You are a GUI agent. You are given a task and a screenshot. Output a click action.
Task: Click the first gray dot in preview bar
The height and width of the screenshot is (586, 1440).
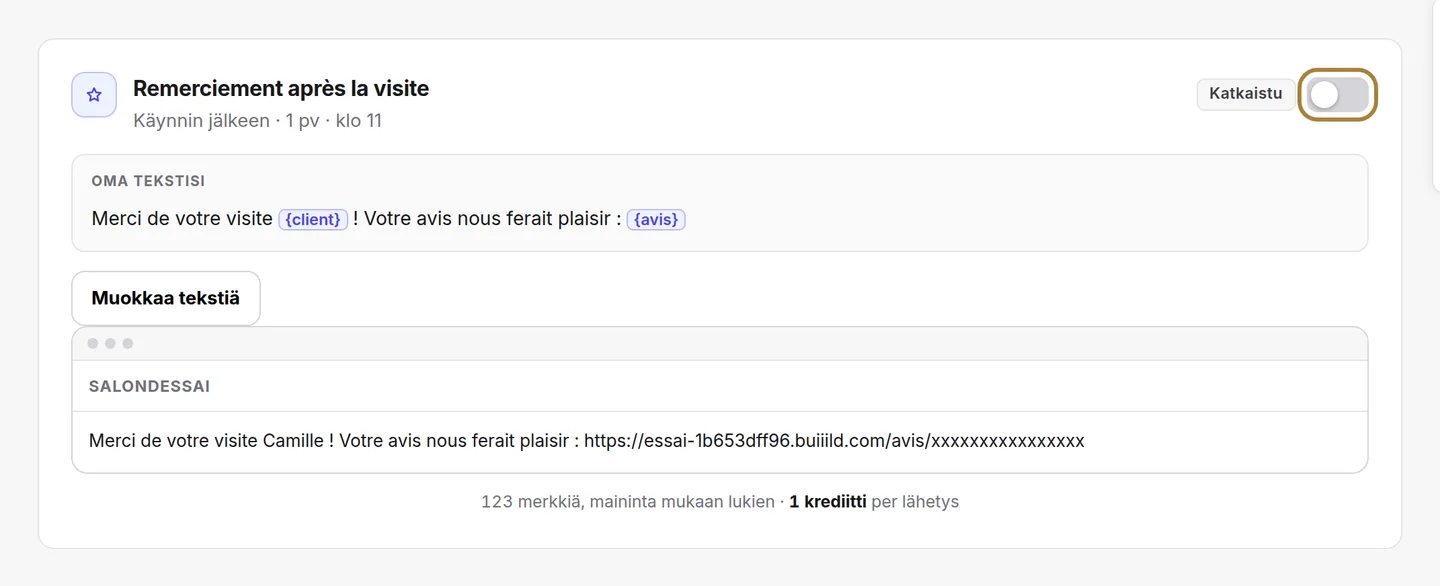(x=93, y=344)
